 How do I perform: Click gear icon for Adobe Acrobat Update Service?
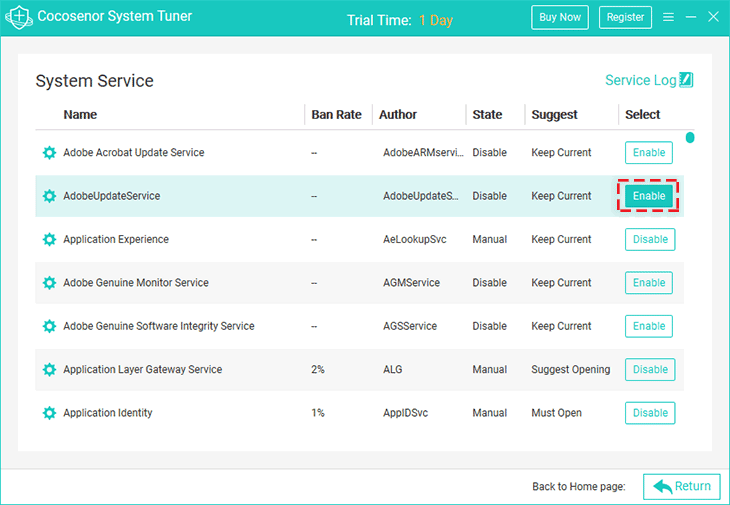[x=49, y=153]
